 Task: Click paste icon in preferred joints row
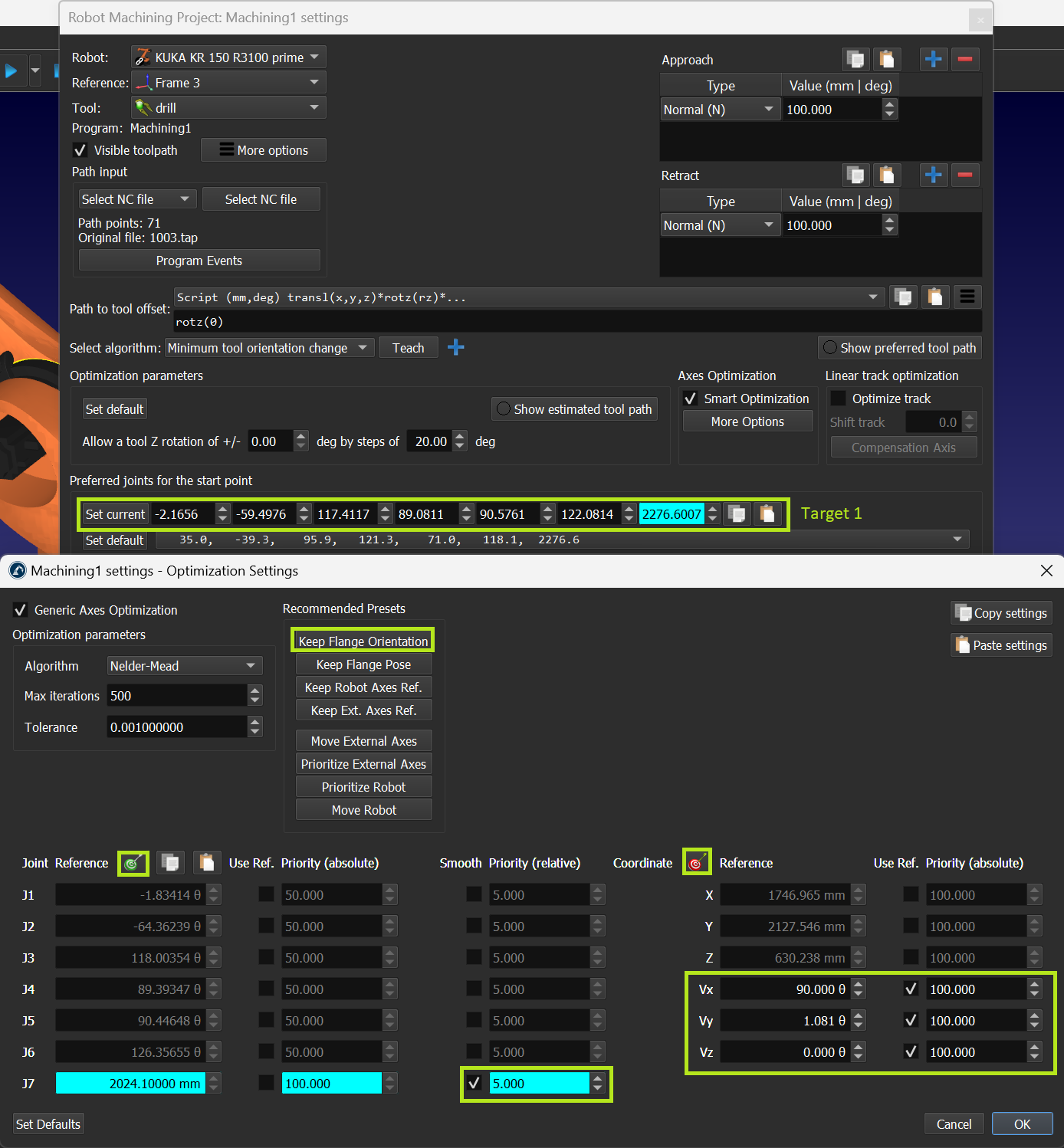pyautogui.click(x=767, y=513)
